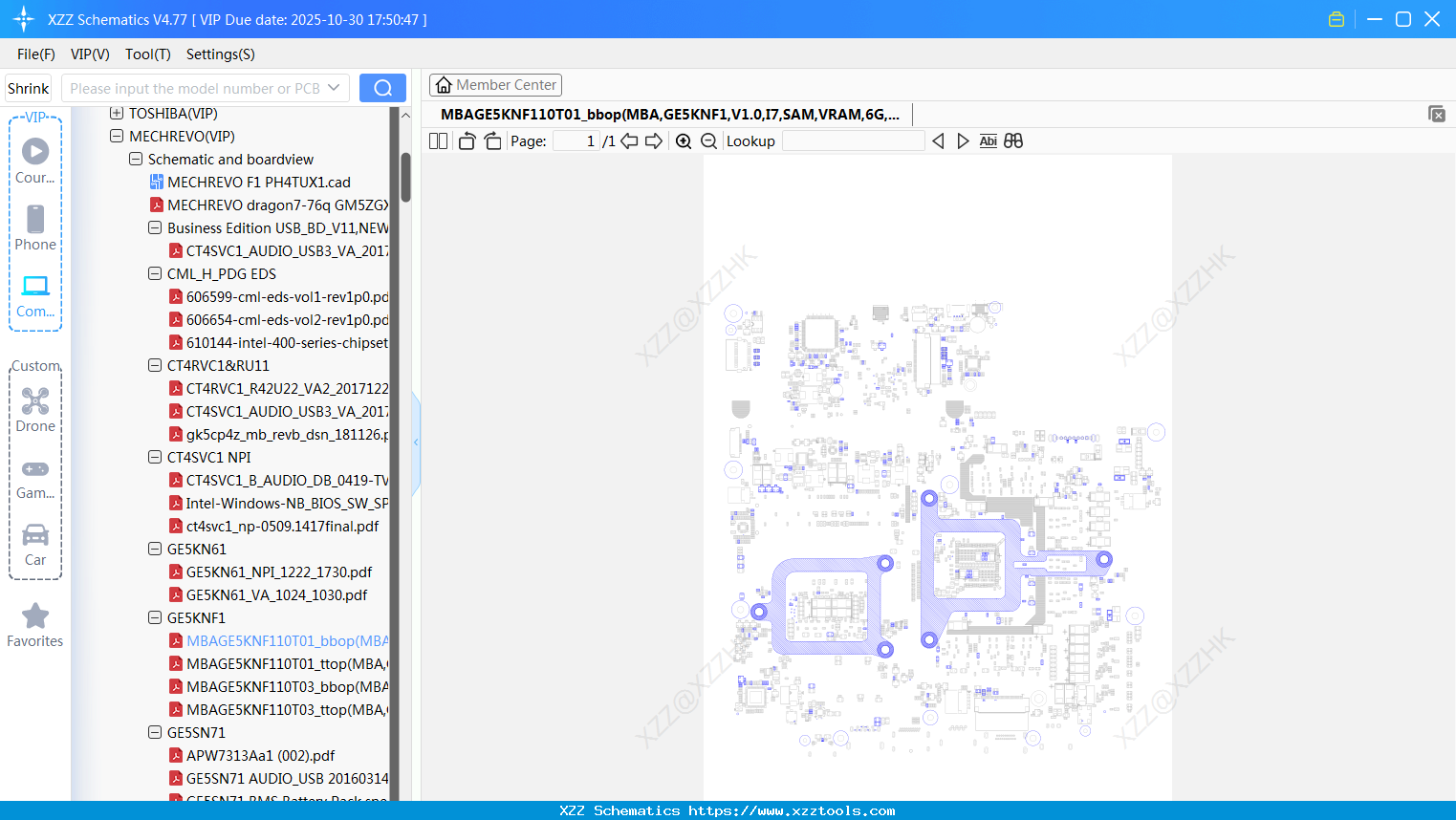Toggle the split view layout icon
Screen dimensions: 1456x820
click(x=438, y=141)
